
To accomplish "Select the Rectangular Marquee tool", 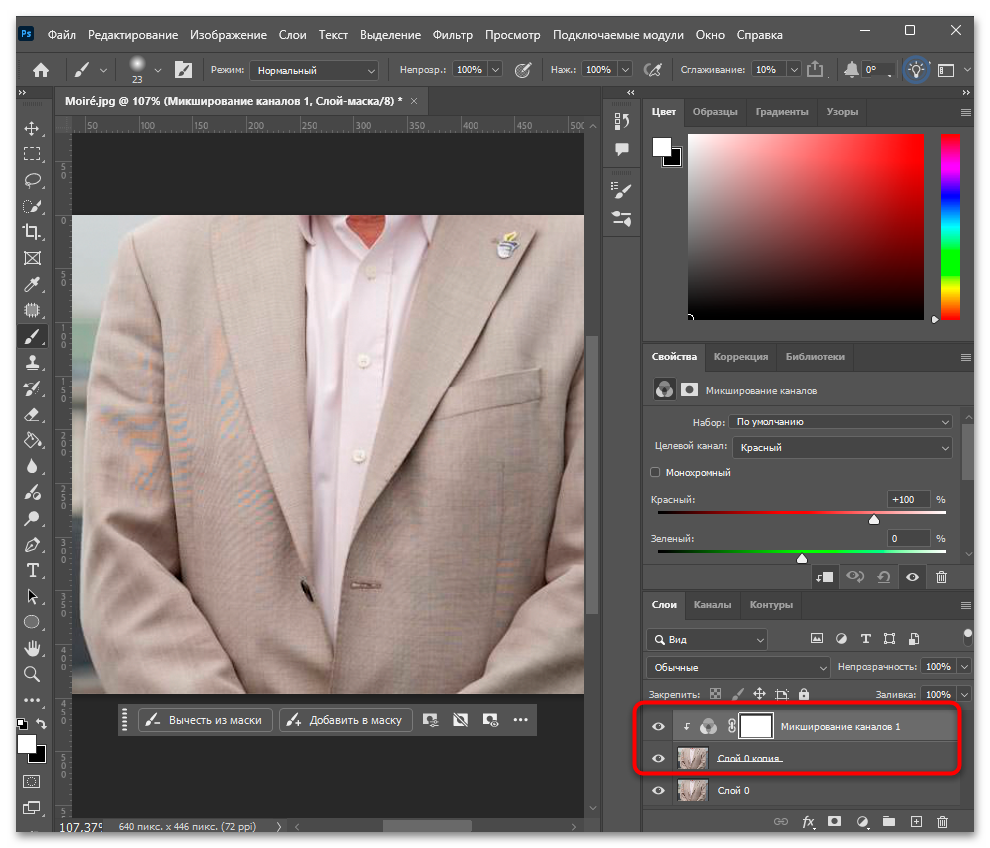I will (32, 154).
